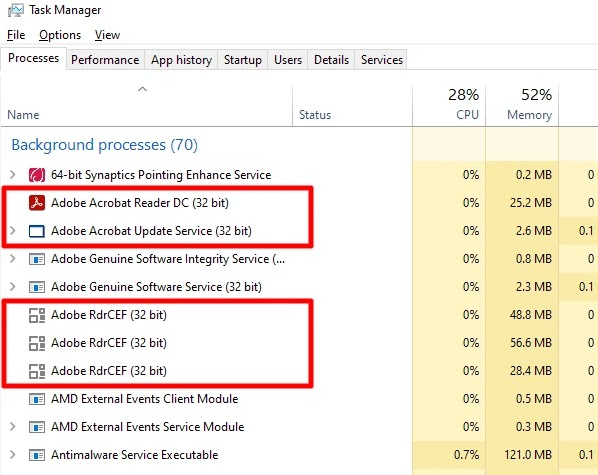Click the Task Manager title bar icon
Viewport: 598px width, 475px height.
16,10
